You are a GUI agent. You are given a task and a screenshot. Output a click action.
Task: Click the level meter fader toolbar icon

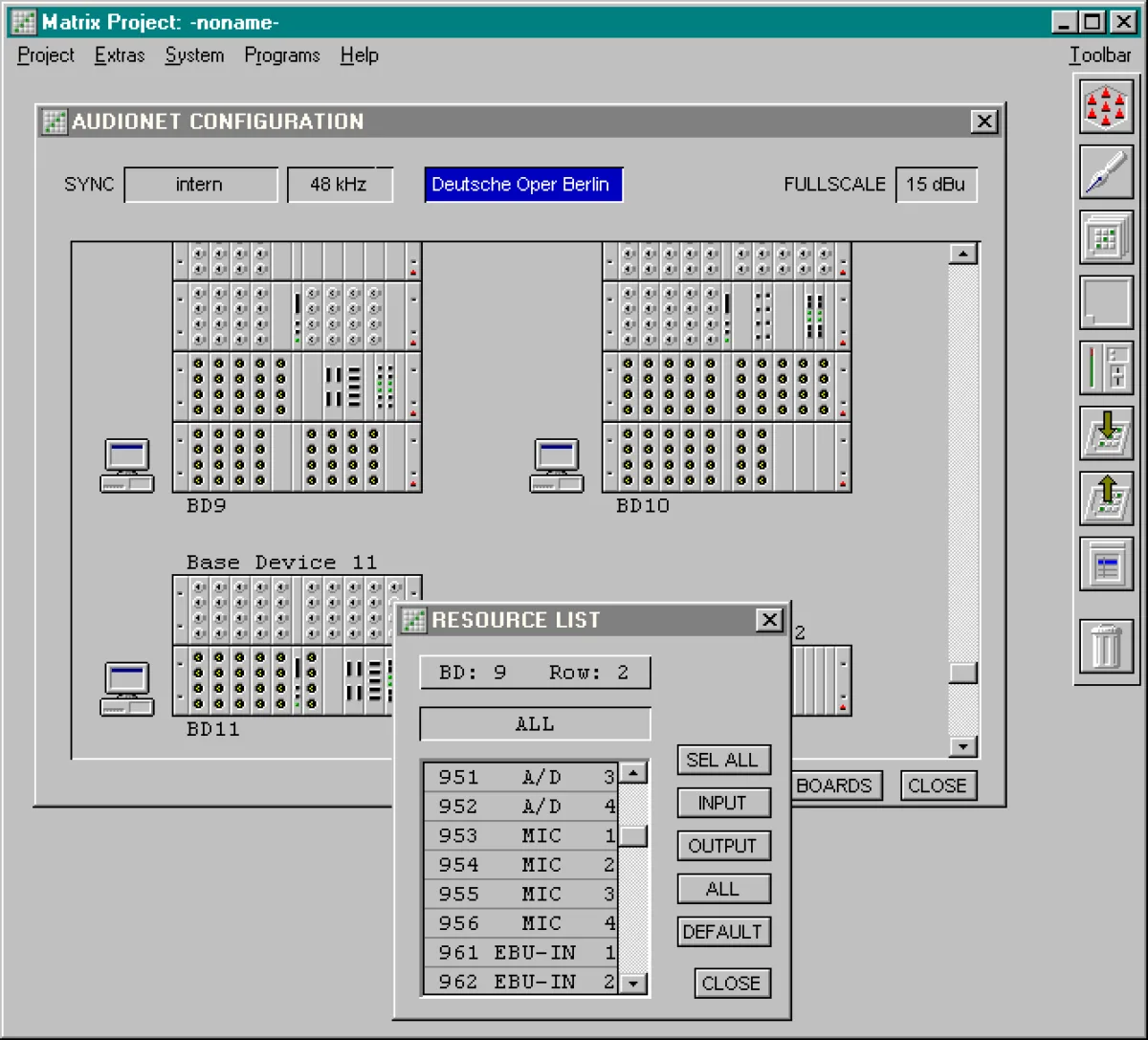tap(1106, 368)
